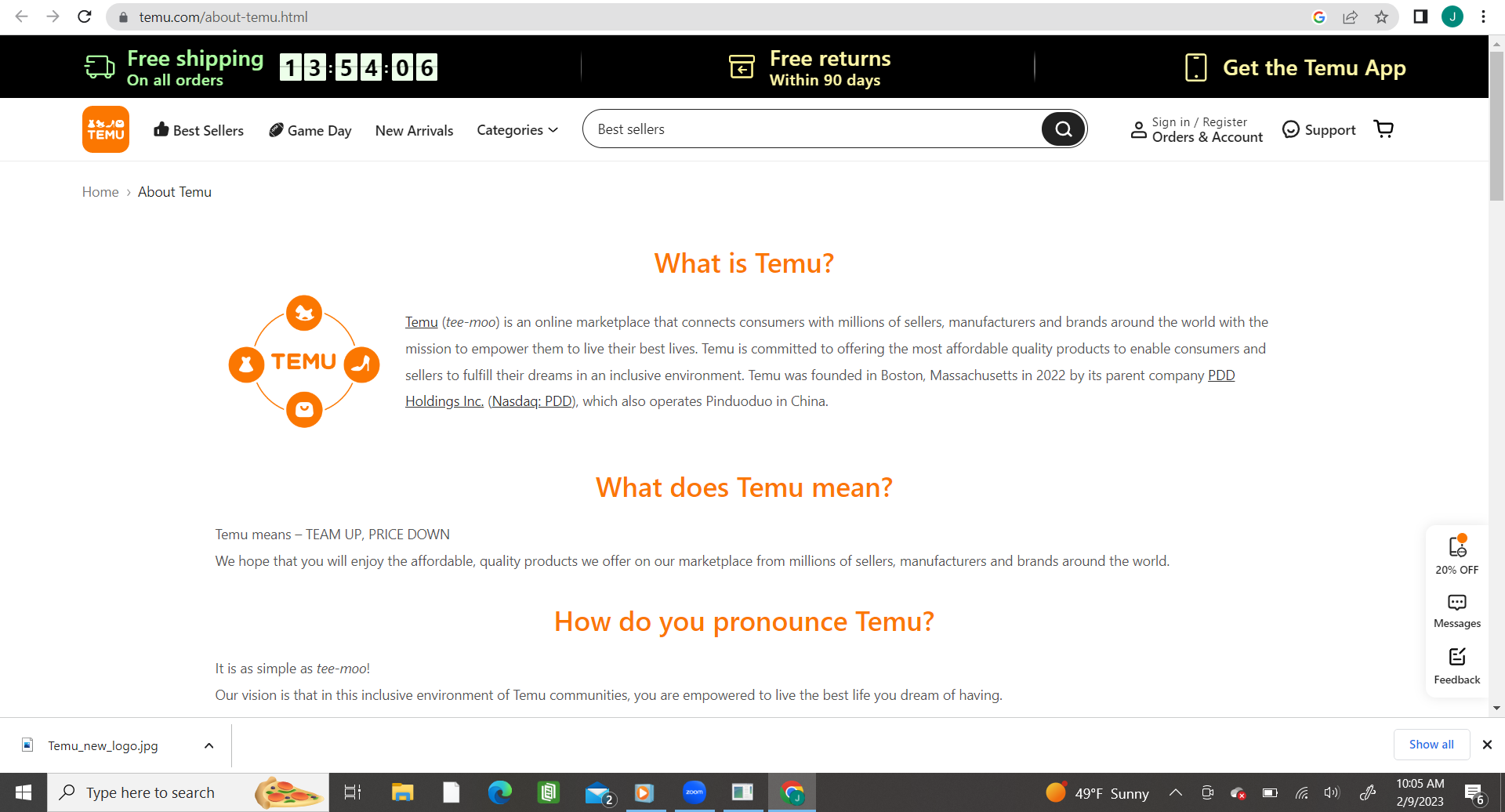Open the Chrome three-dot menu

1483,16
